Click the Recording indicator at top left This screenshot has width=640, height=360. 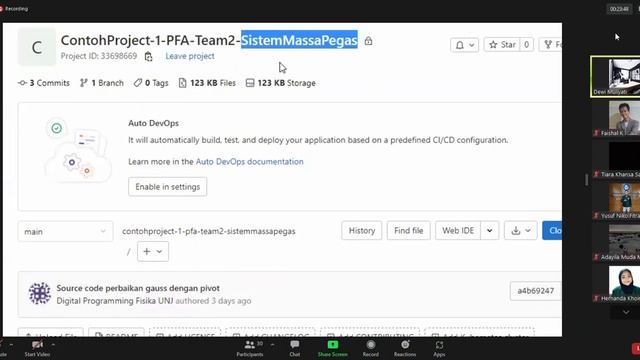click(x=14, y=9)
